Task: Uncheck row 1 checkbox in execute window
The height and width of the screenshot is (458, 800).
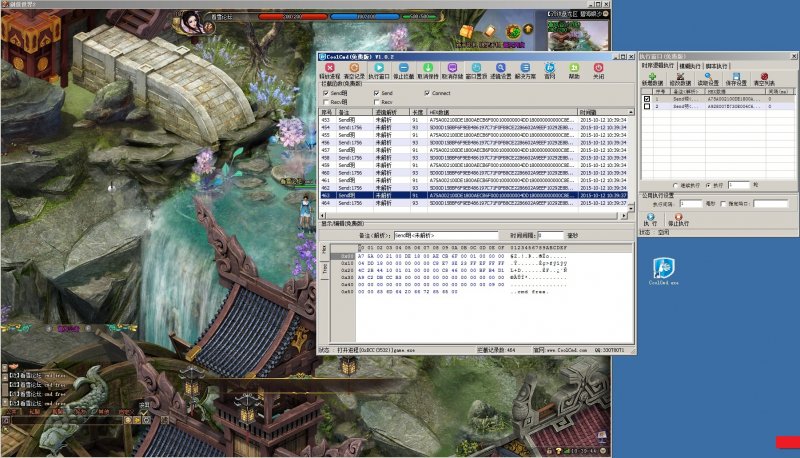Action: pyautogui.click(x=647, y=99)
